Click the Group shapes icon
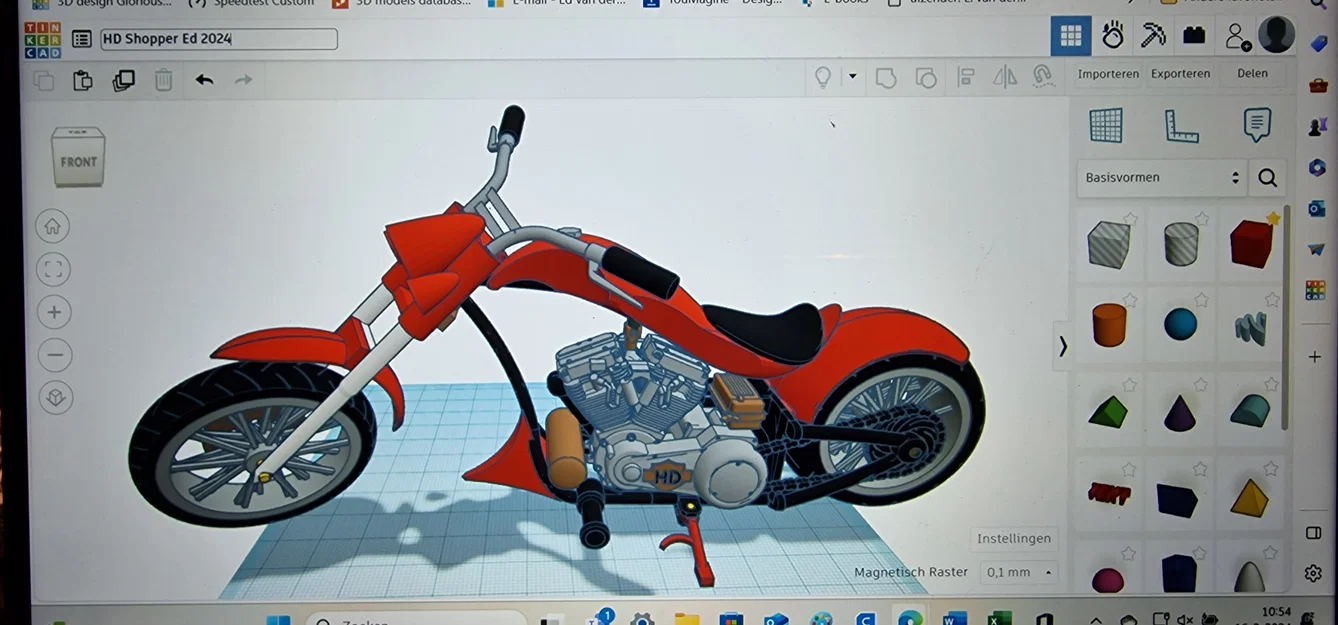This screenshot has height=625, width=1338. (886, 78)
